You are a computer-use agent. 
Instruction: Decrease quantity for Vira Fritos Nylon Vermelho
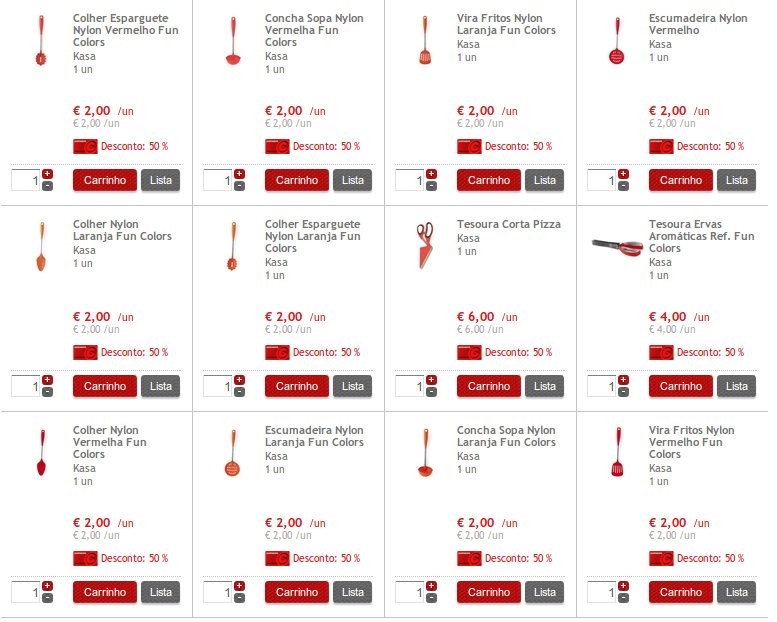pyautogui.click(x=623, y=598)
